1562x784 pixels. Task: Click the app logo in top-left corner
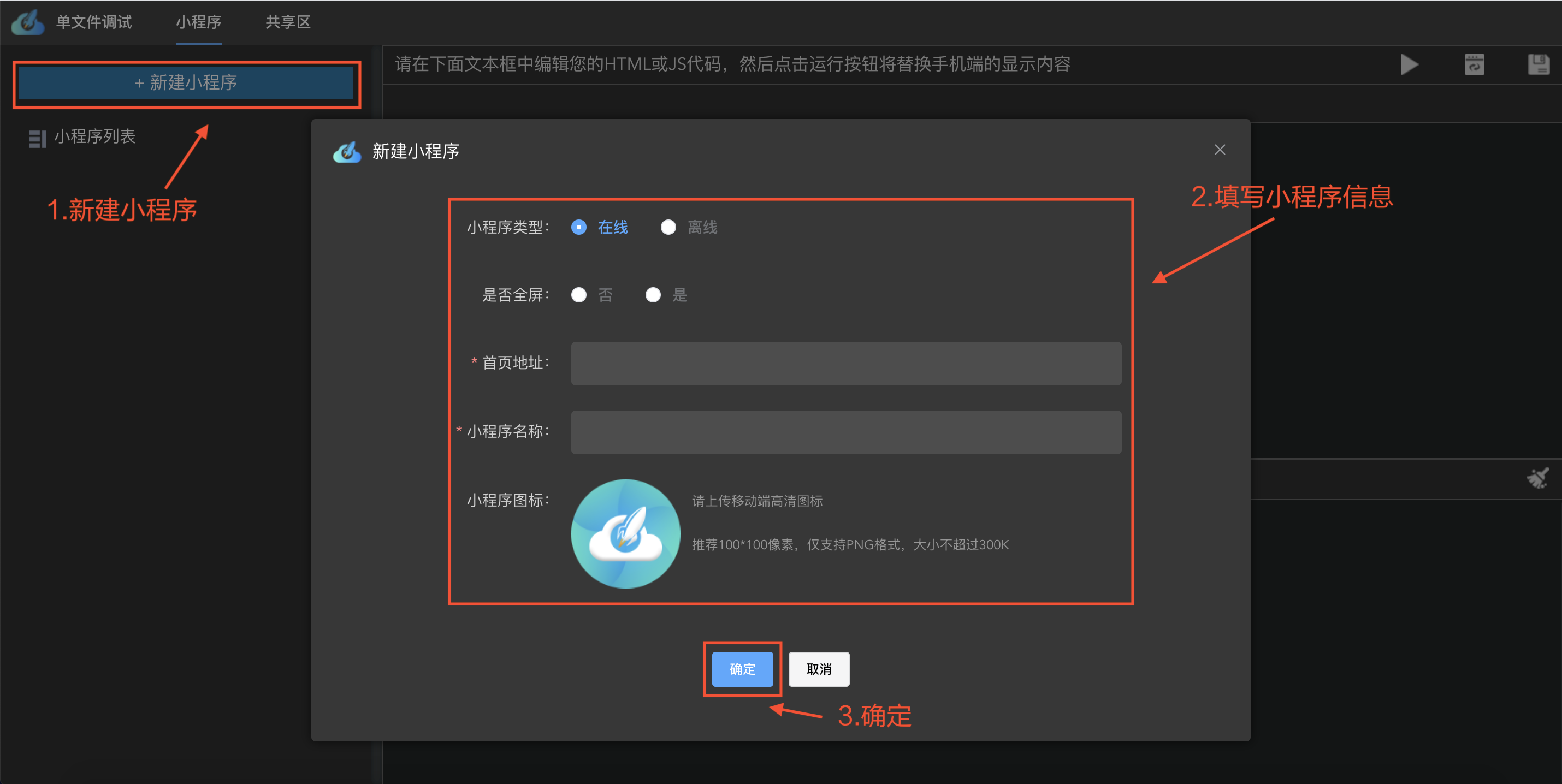tap(27, 22)
